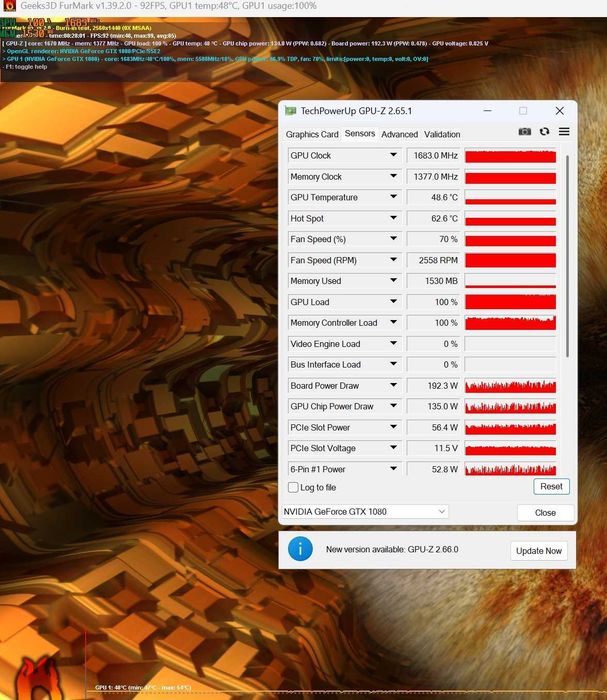Click the Update Now button
Image resolution: width=607 pixels, height=700 pixels.
pyautogui.click(x=539, y=551)
